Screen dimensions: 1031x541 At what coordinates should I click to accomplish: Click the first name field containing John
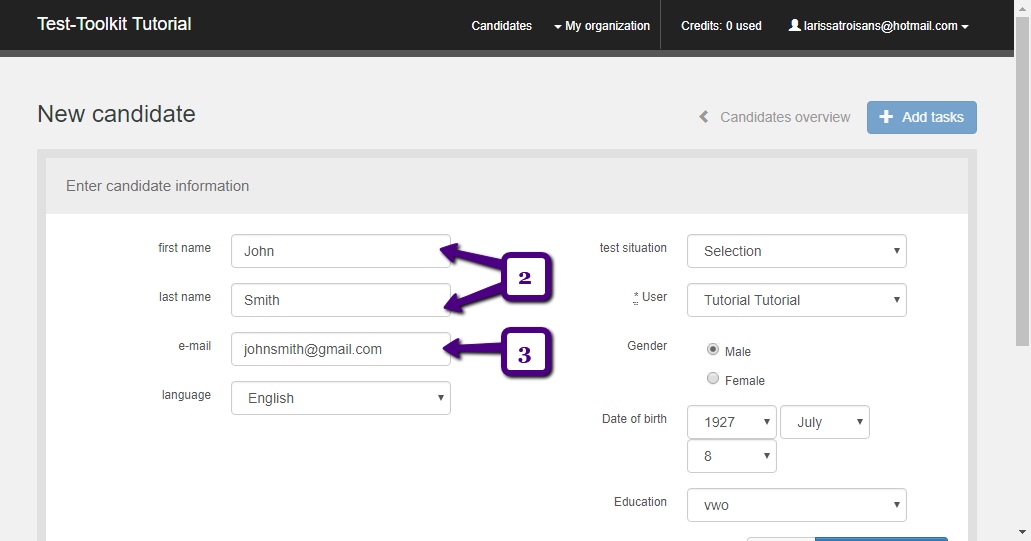(341, 251)
